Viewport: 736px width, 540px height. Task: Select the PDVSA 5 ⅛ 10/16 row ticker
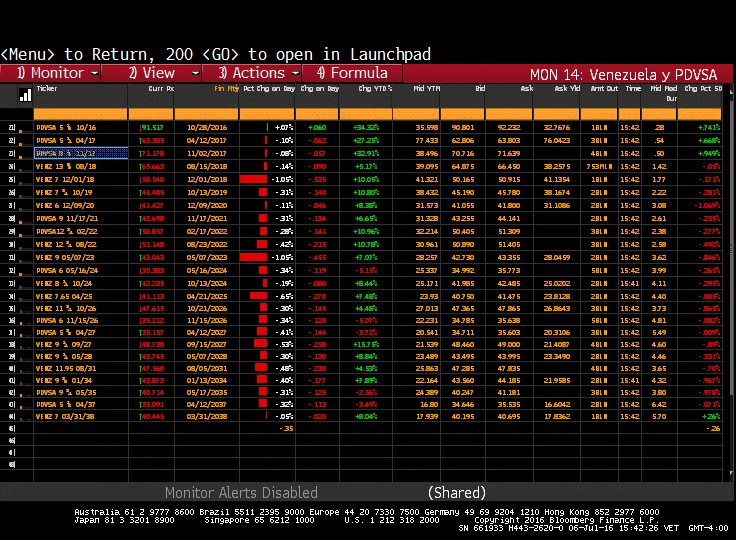pyautogui.click(x=66, y=127)
